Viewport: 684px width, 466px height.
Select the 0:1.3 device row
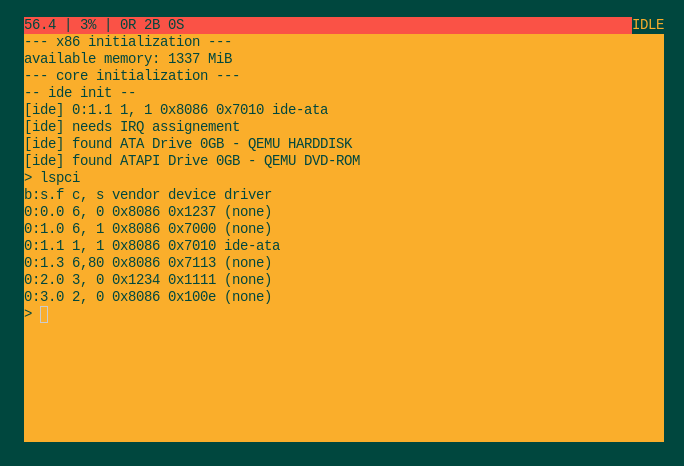(x=148, y=263)
